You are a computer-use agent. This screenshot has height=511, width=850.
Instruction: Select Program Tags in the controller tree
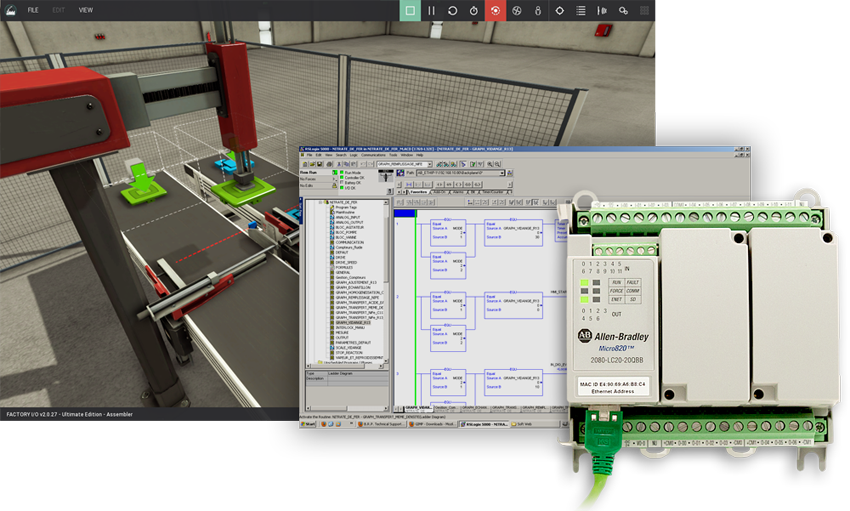[346, 207]
